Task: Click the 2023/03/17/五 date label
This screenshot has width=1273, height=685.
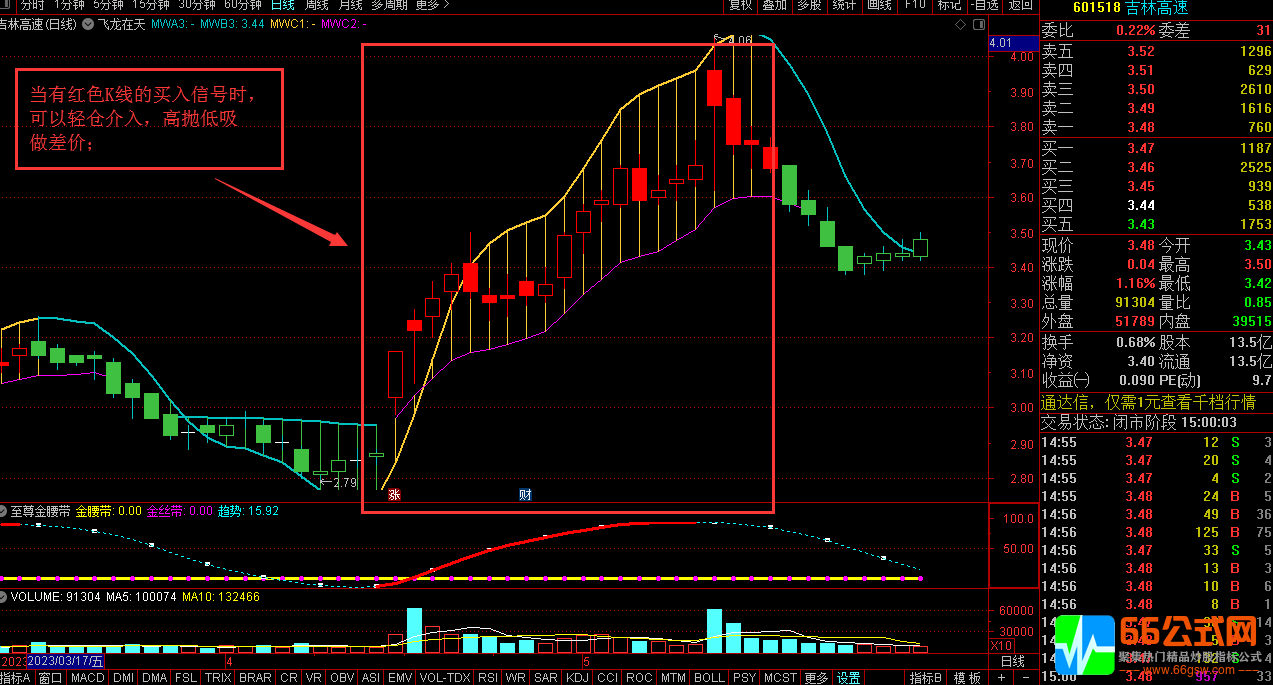Action: coord(65,661)
